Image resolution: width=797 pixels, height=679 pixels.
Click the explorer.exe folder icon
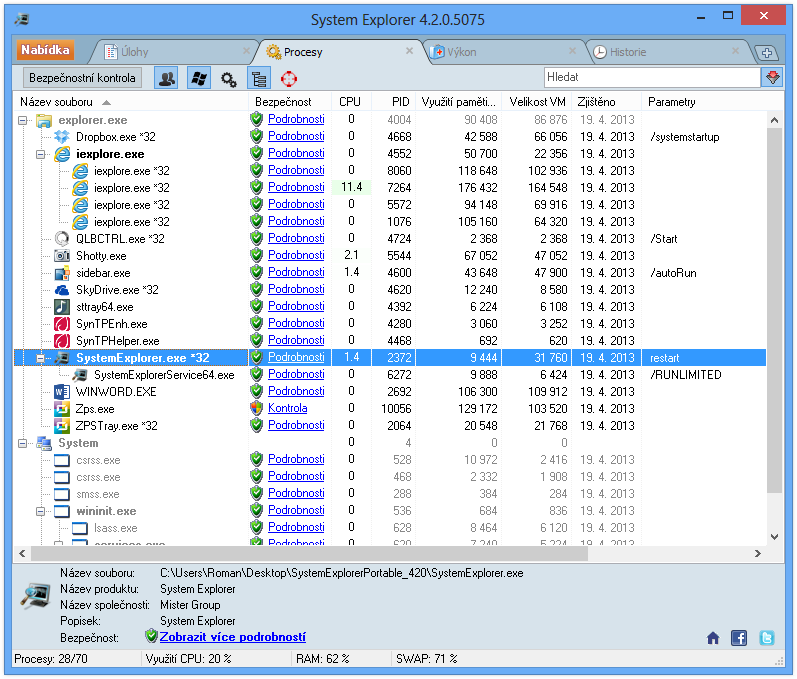pyautogui.click(x=44, y=120)
